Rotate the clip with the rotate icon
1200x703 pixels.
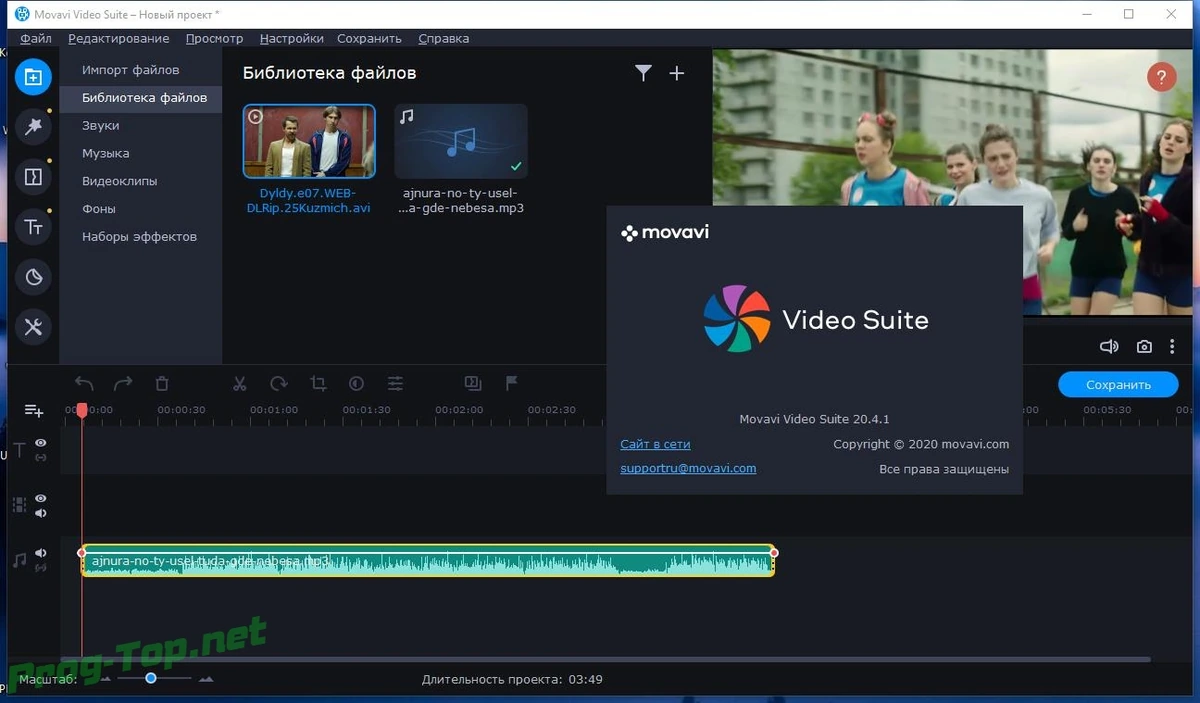(279, 383)
